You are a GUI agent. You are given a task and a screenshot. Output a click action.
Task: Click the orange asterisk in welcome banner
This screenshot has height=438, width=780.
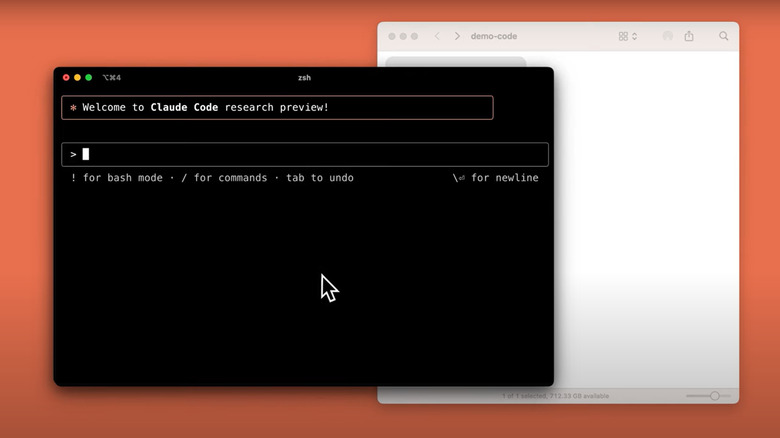pos(73,108)
